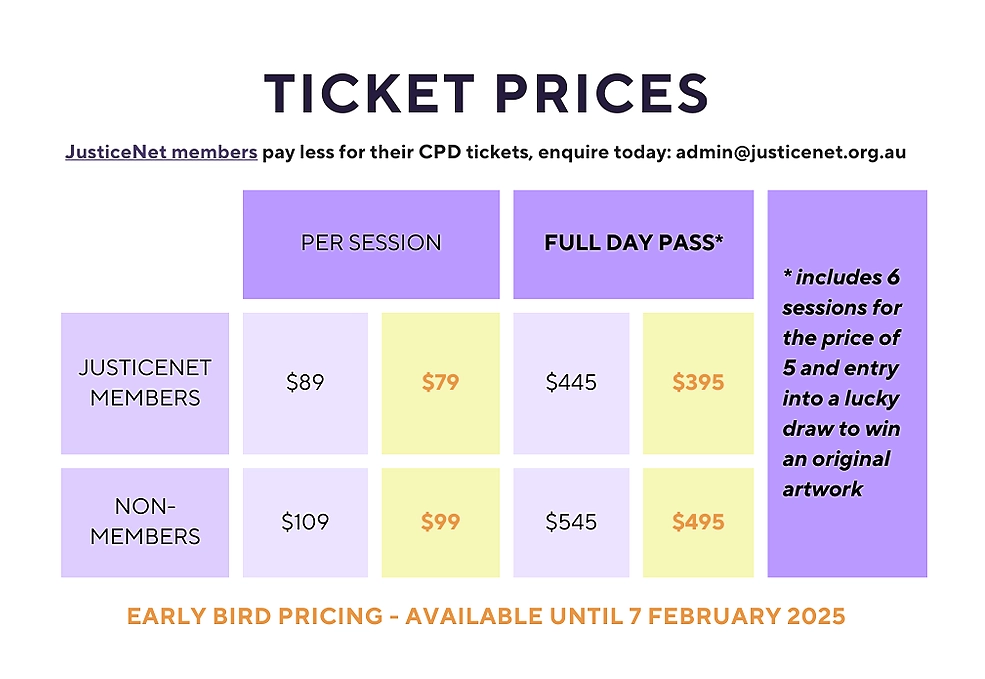The height and width of the screenshot is (679, 985).
Task: Select the JUSTICENET MEMBERS row label
Action: click(x=145, y=383)
